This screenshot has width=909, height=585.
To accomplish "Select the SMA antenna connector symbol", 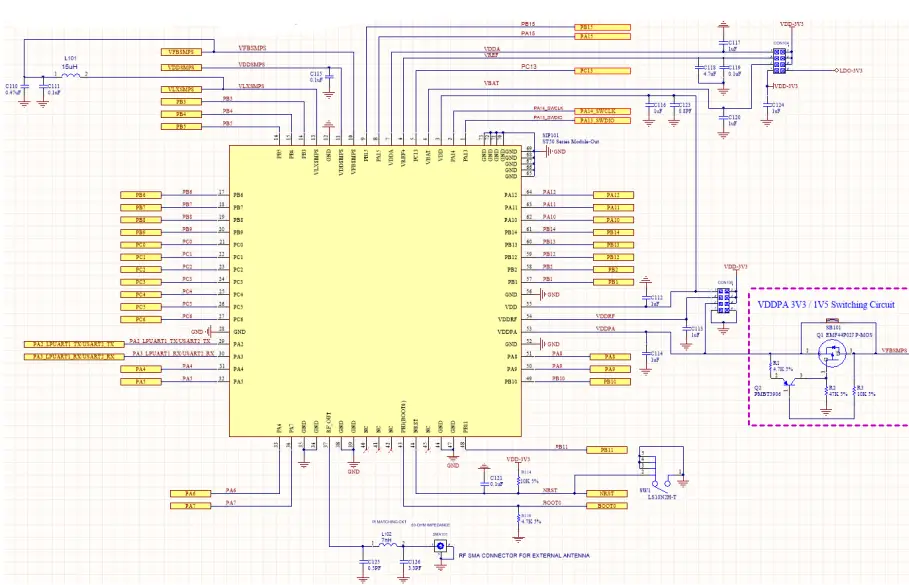I will click(x=439, y=546).
